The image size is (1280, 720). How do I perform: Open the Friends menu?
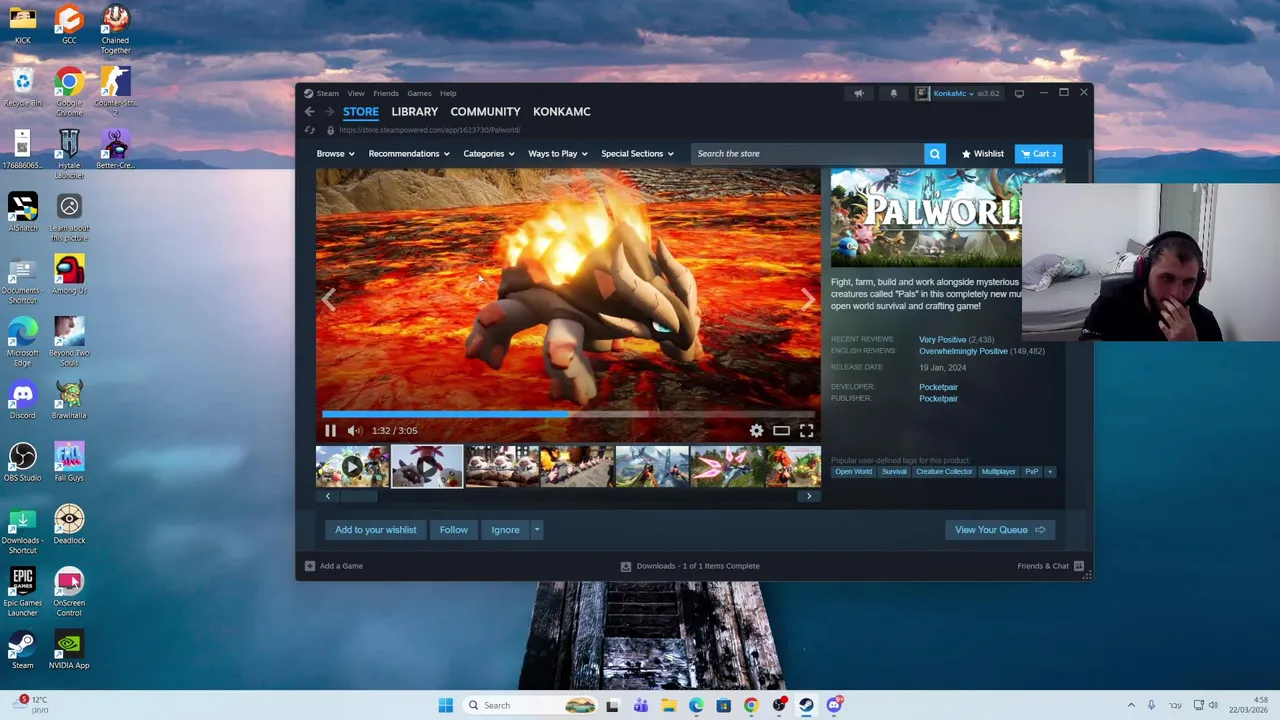tap(386, 94)
